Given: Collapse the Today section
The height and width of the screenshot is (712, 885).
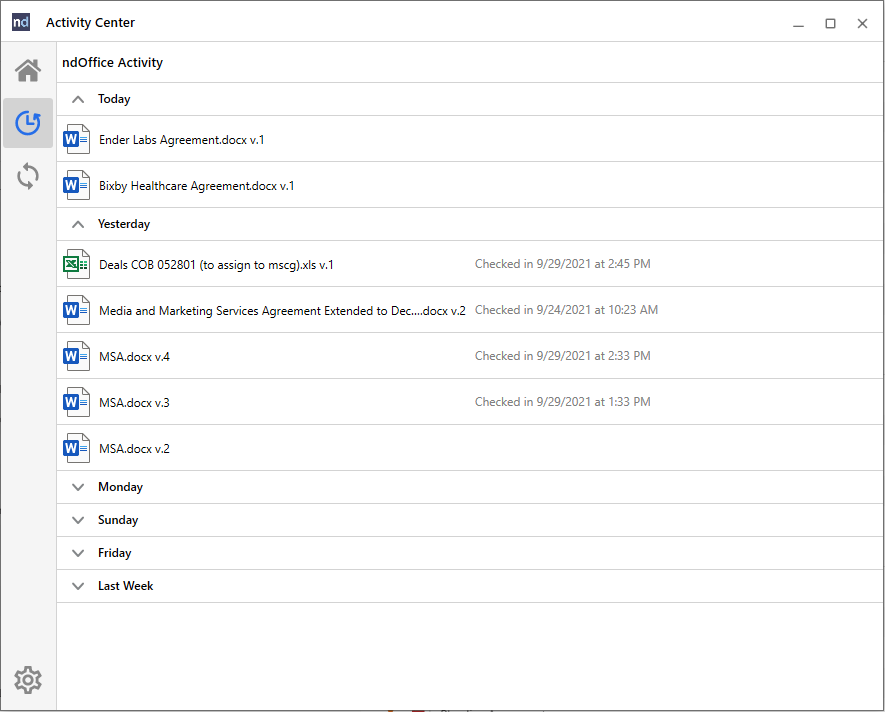Looking at the screenshot, I should (77, 99).
